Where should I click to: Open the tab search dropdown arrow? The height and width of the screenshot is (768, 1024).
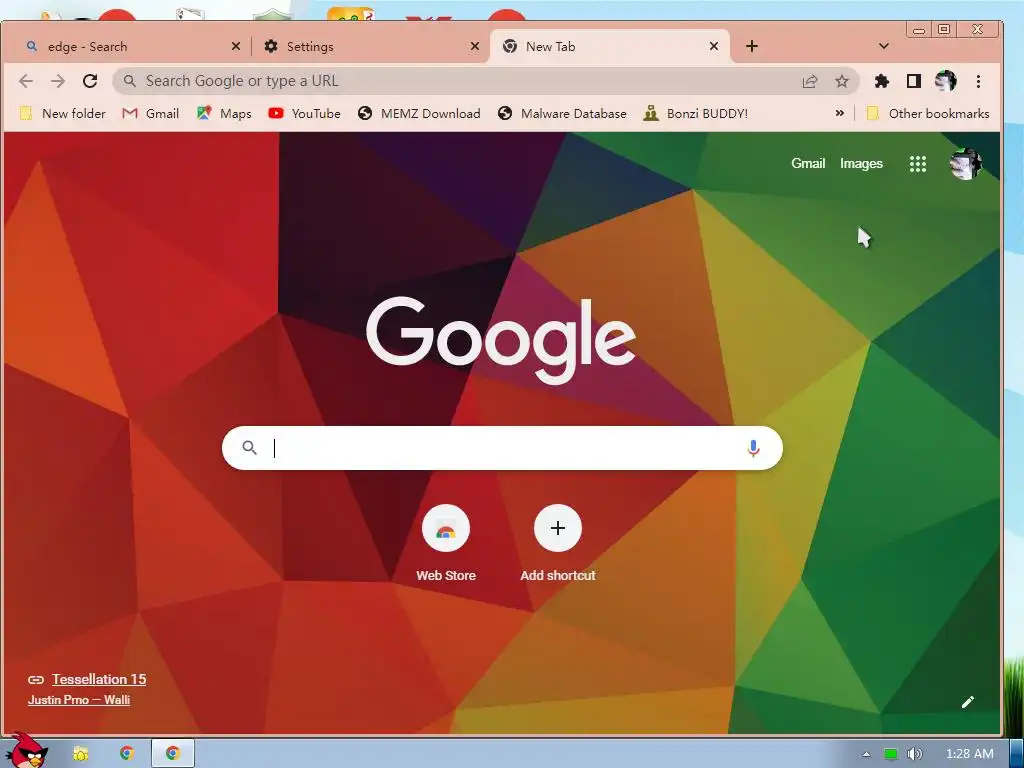click(x=884, y=46)
